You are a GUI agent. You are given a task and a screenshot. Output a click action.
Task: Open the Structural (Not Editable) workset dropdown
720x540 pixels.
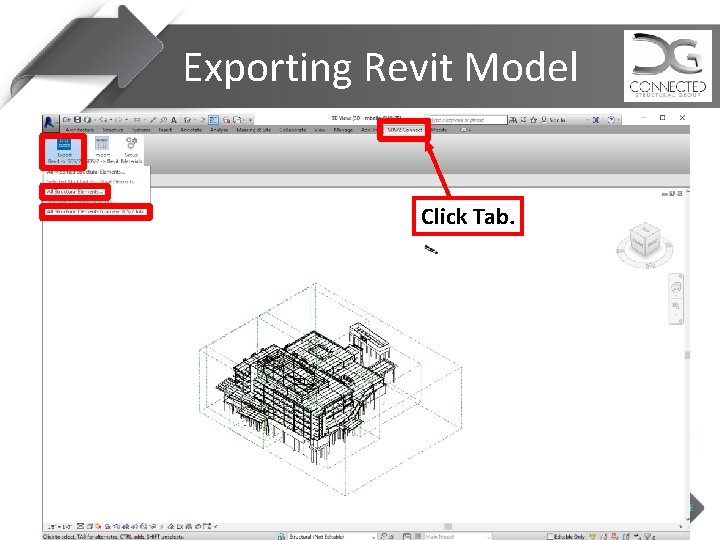pyautogui.click(x=330, y=536)
